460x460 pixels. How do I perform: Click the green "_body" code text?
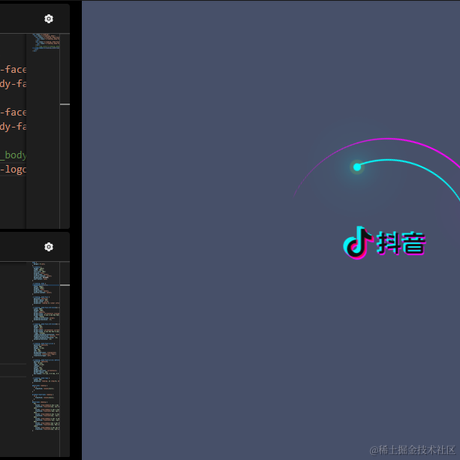[13, 155]
